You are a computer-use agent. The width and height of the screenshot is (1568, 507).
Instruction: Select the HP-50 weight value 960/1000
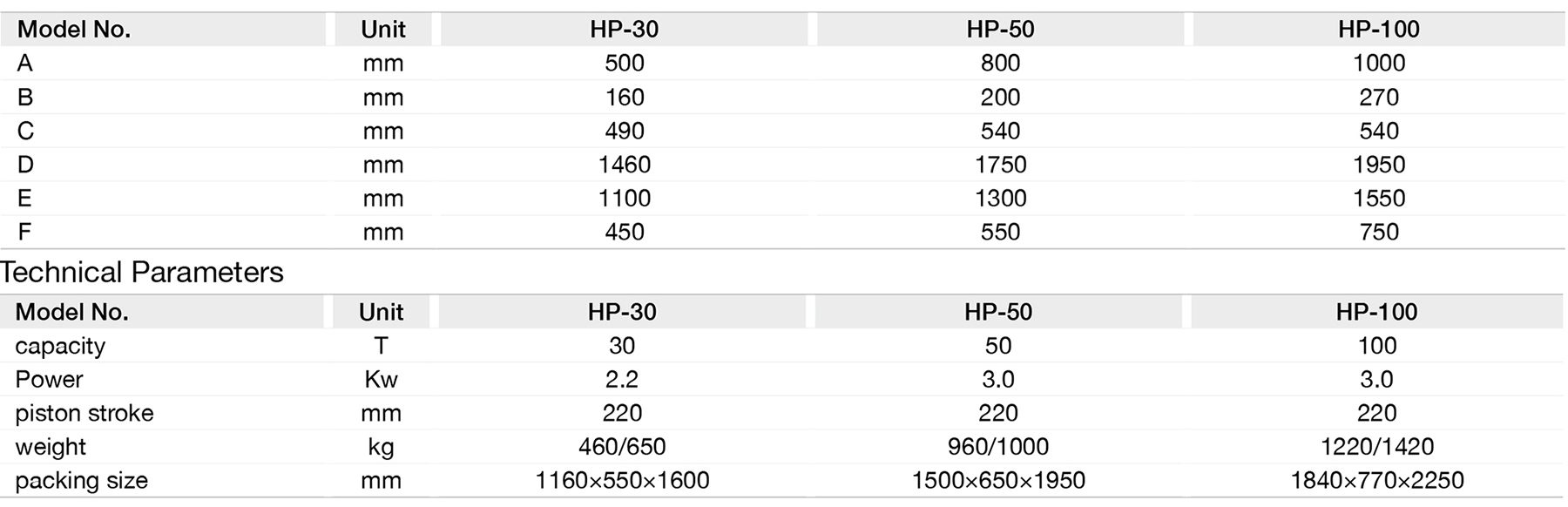pos(997,447)
